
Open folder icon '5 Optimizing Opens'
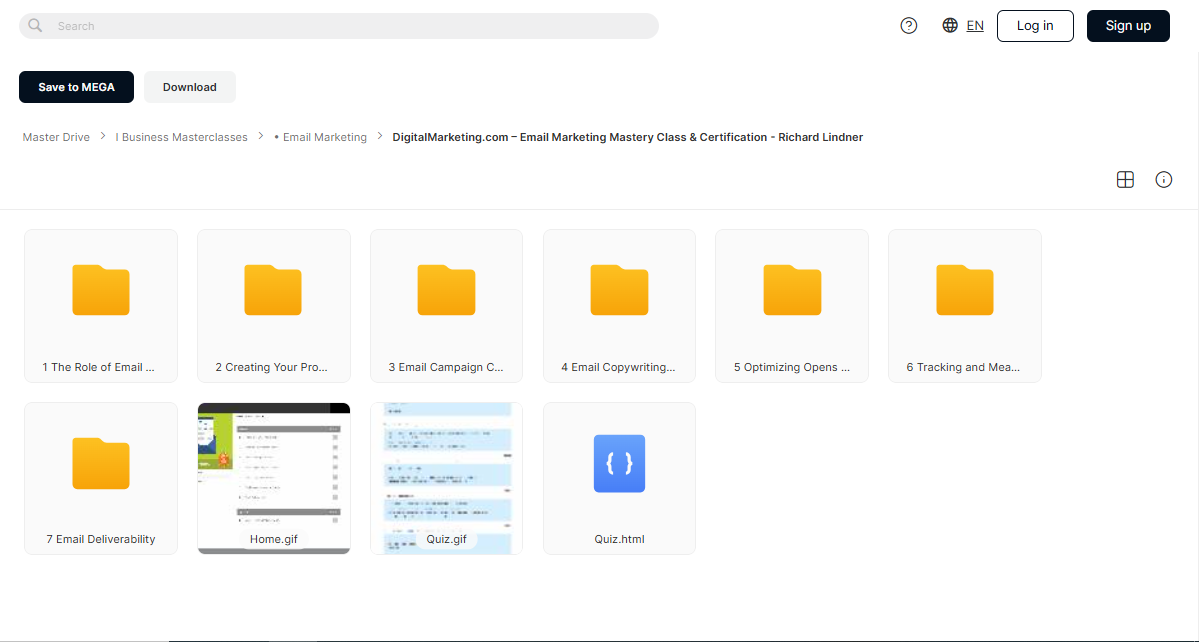tap(792, 290)
